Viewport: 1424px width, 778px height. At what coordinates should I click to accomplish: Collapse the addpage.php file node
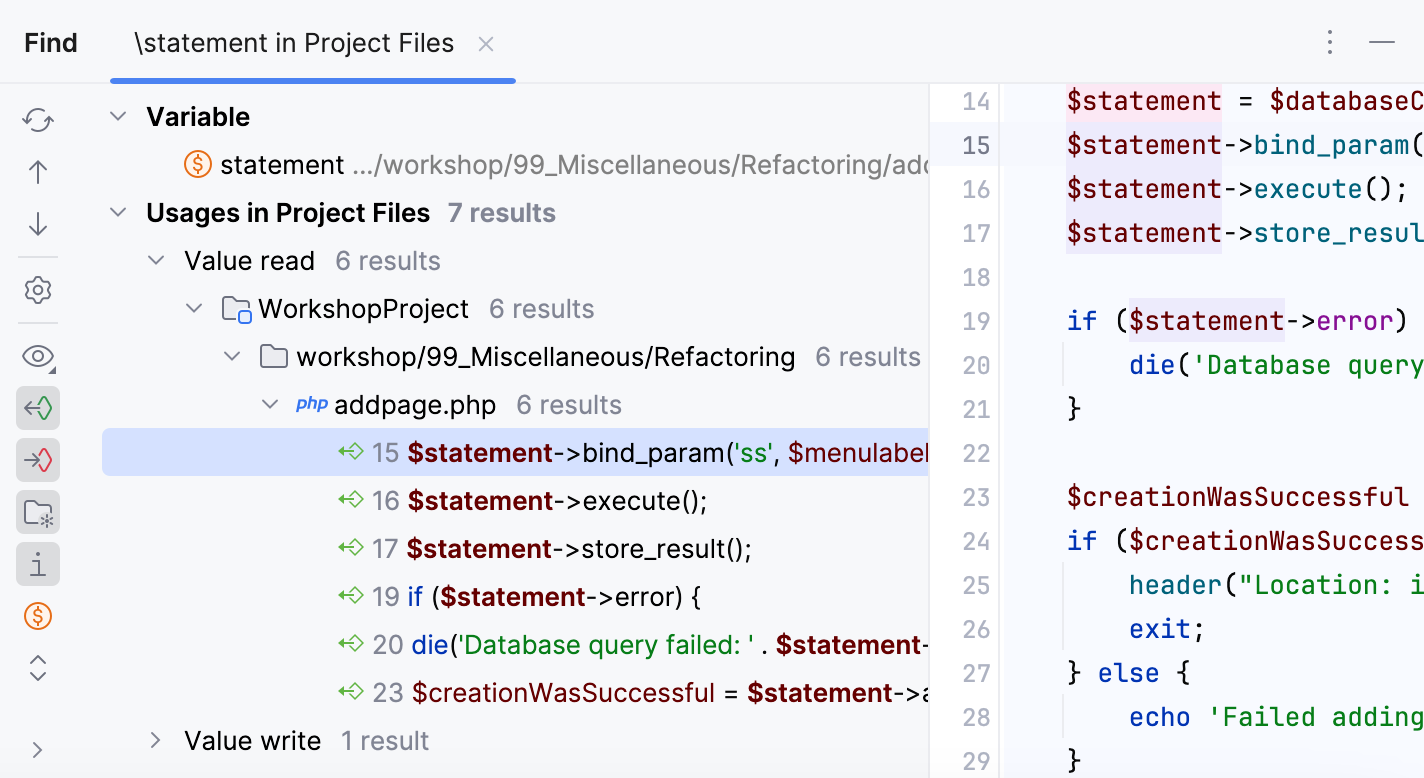coord(269,405)
